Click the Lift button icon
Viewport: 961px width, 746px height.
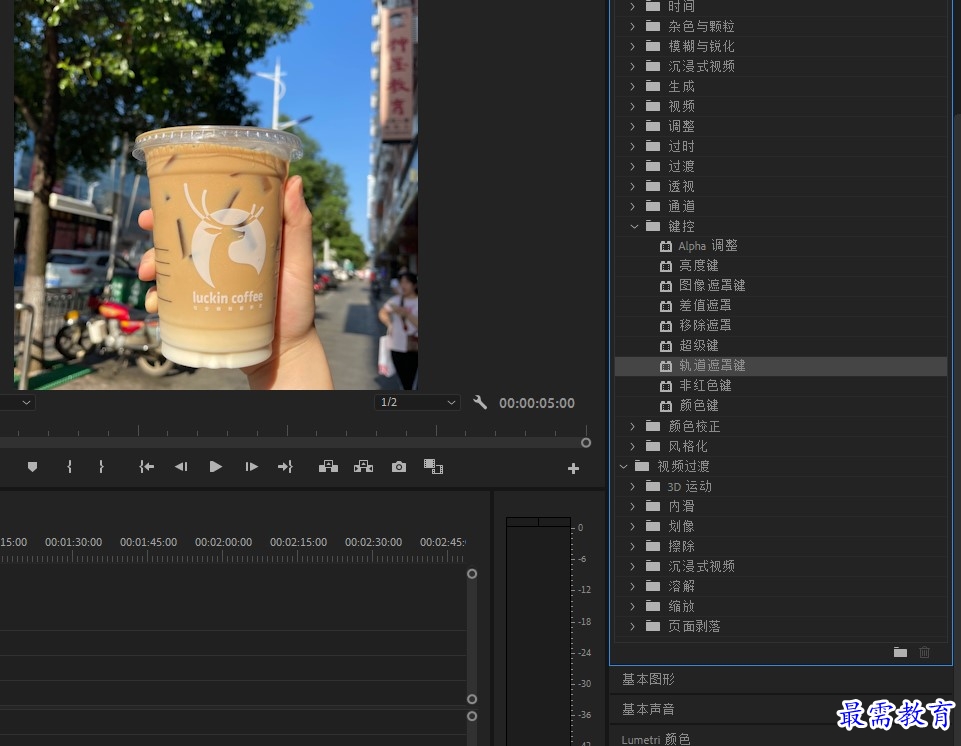click(329, 467)
